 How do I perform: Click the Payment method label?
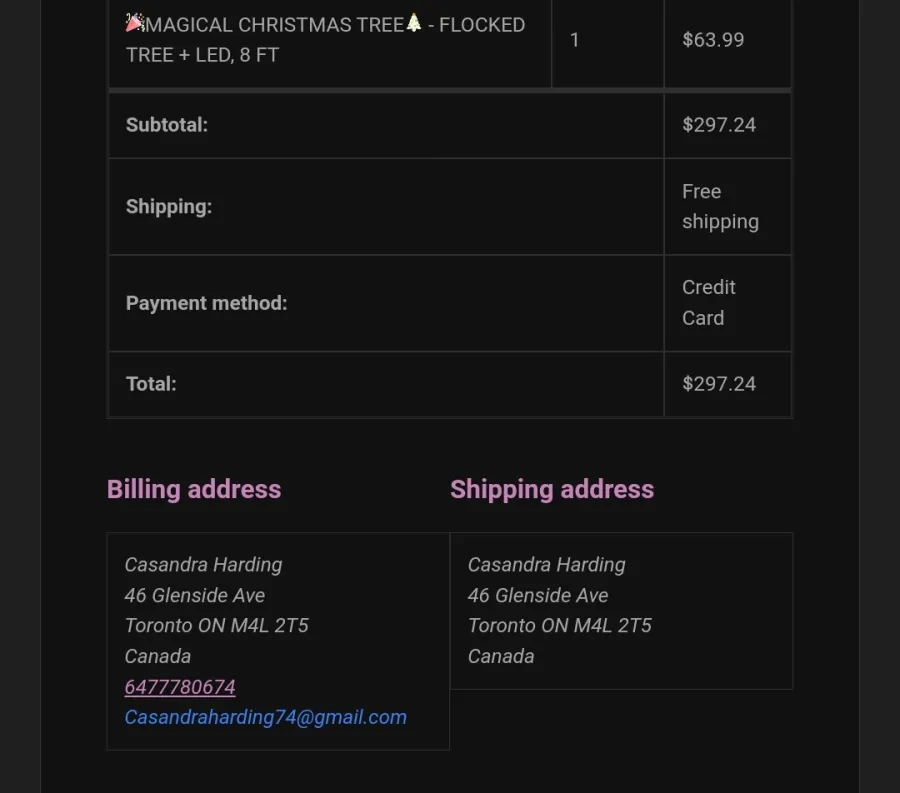(x=206, y=303)
